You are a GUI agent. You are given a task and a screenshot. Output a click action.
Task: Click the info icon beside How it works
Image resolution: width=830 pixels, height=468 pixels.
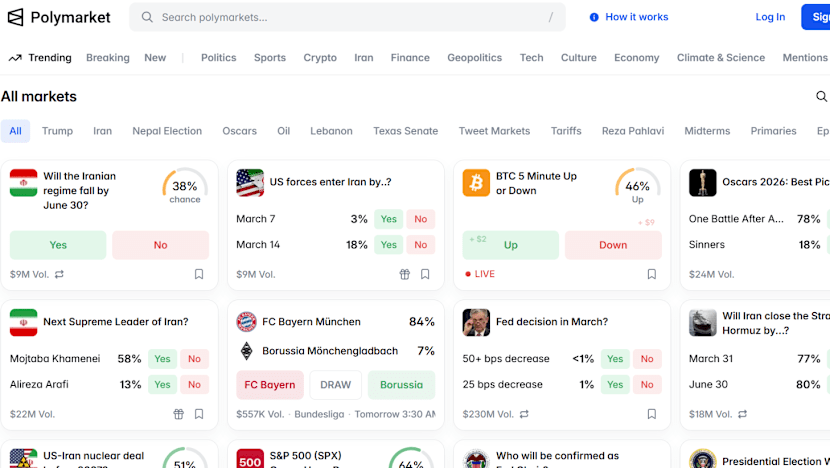point(594,17)
